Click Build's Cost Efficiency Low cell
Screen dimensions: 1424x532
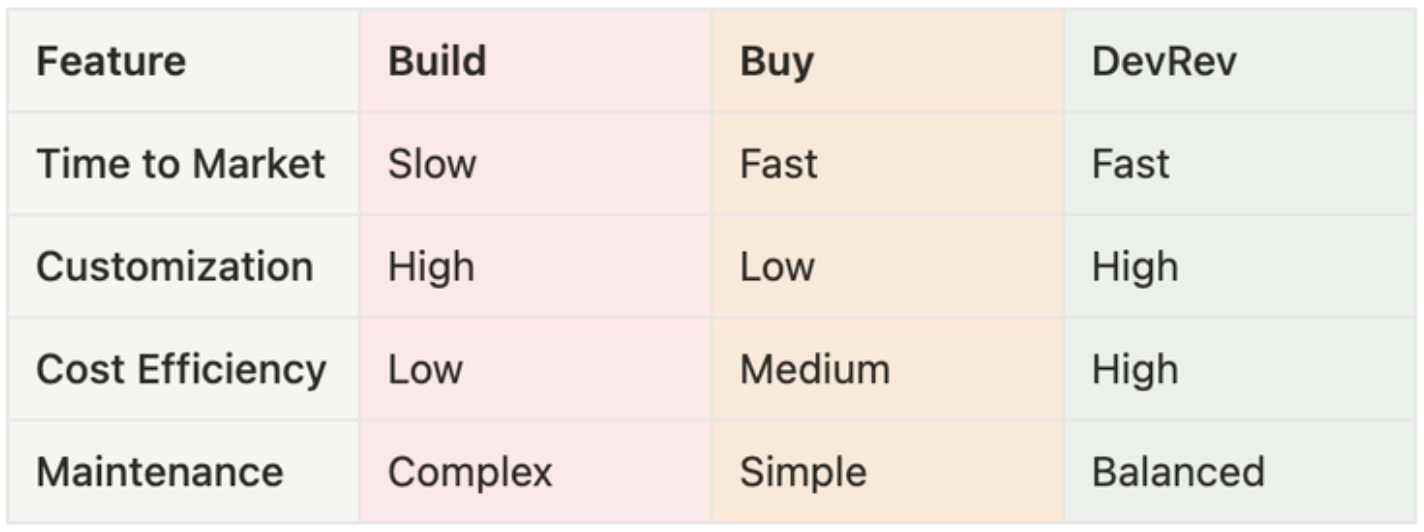pyautogui.click(x=425, y=370)
